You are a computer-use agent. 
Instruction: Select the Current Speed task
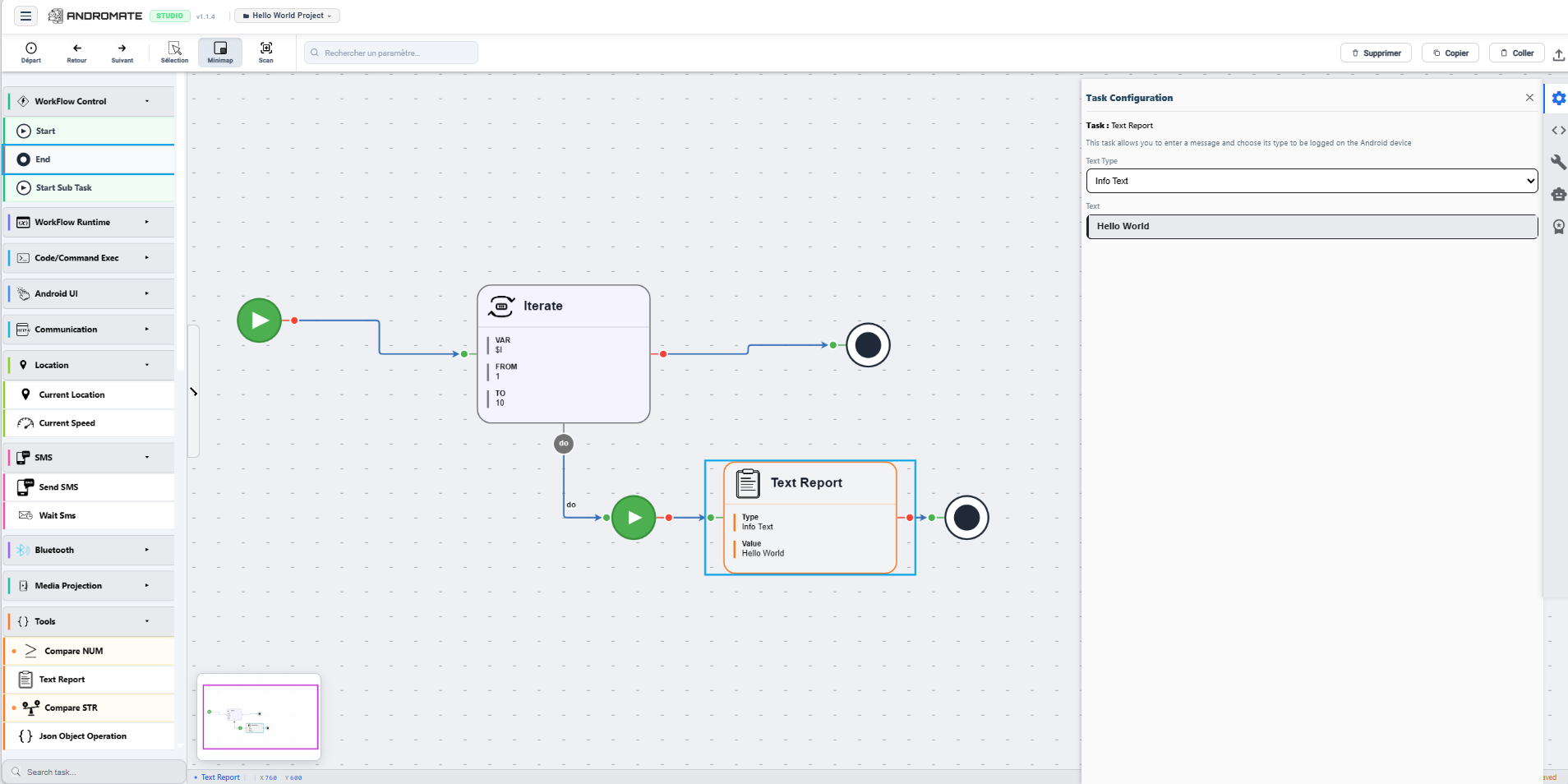[x=89, y=423]
